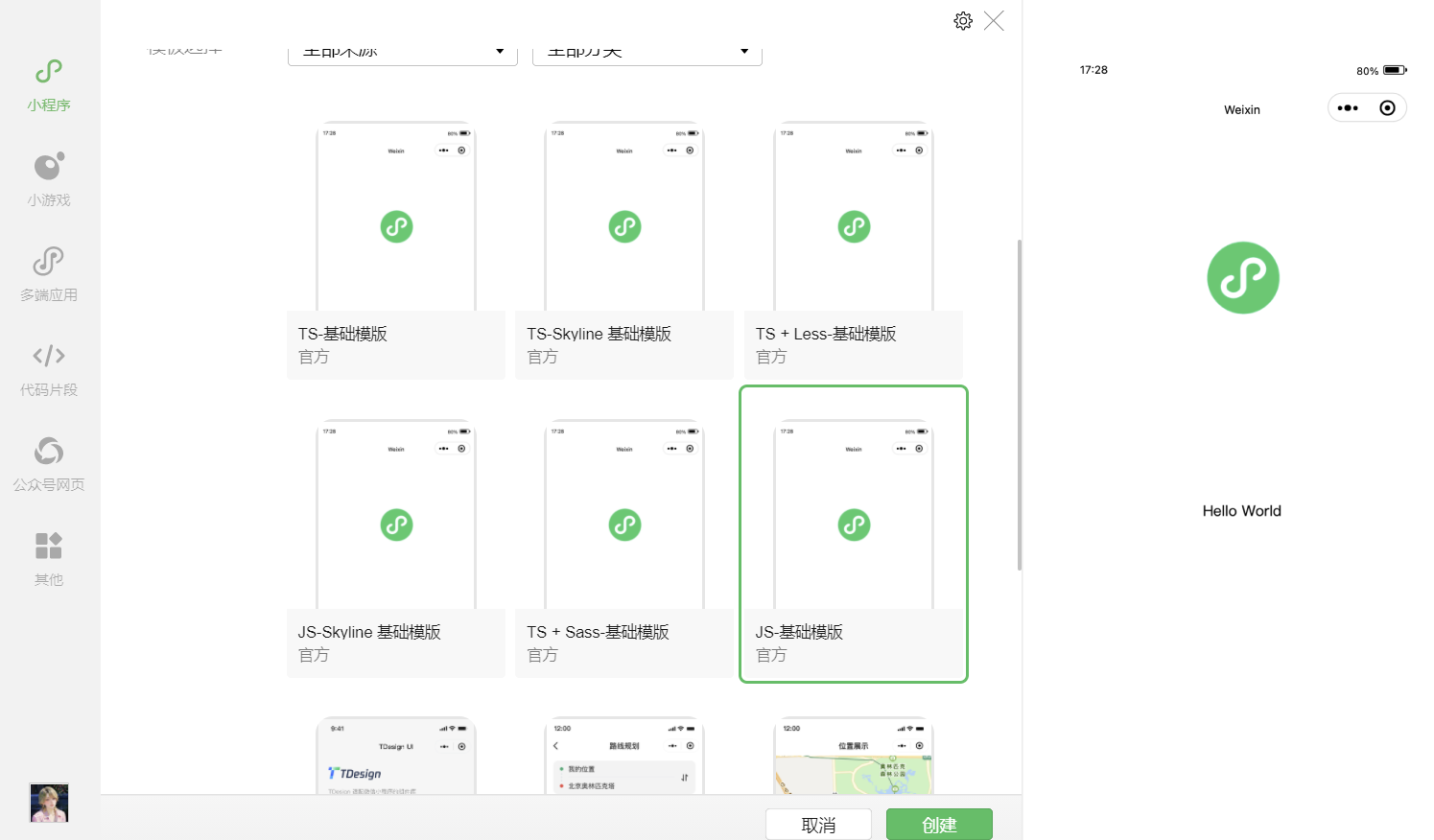
Task: Open the 代码片段 sidebar section
Action: (x=49, y=369)
